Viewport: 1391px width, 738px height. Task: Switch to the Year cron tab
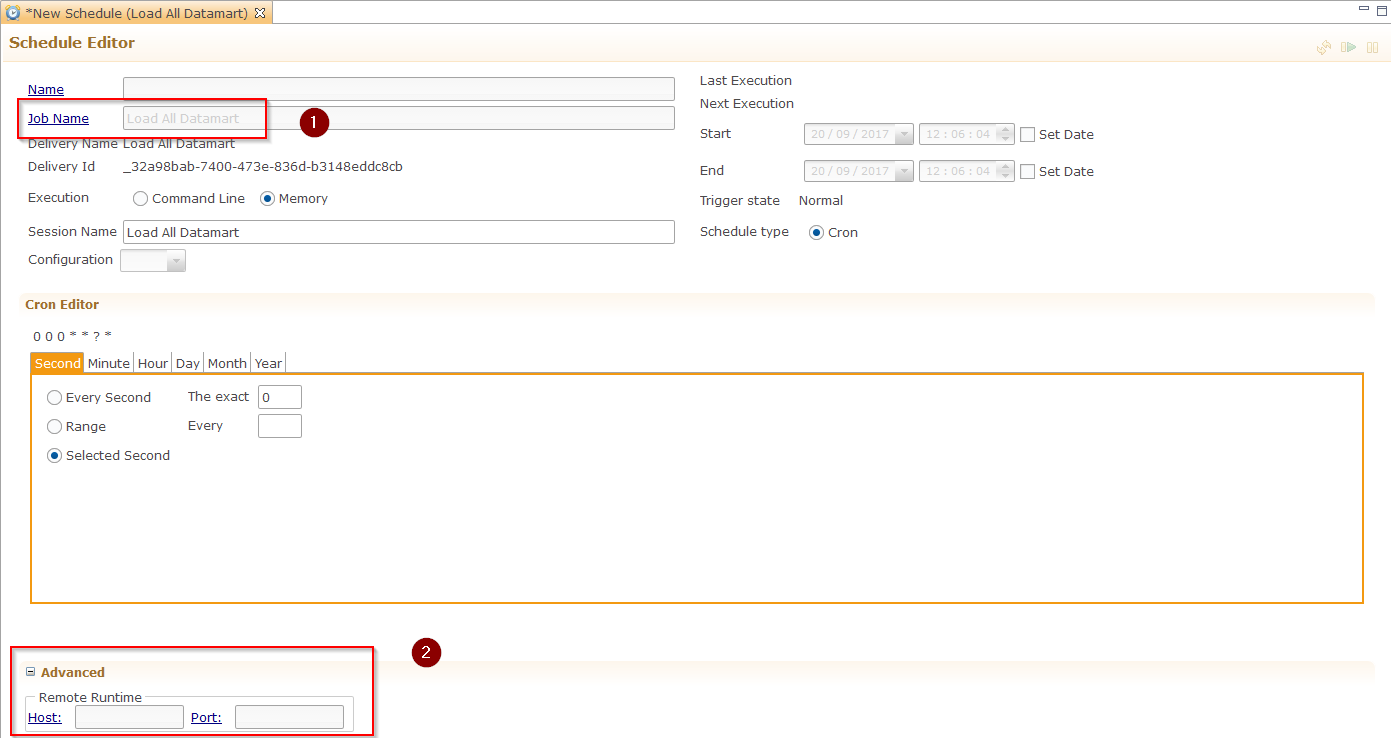(x=268, y=363)
